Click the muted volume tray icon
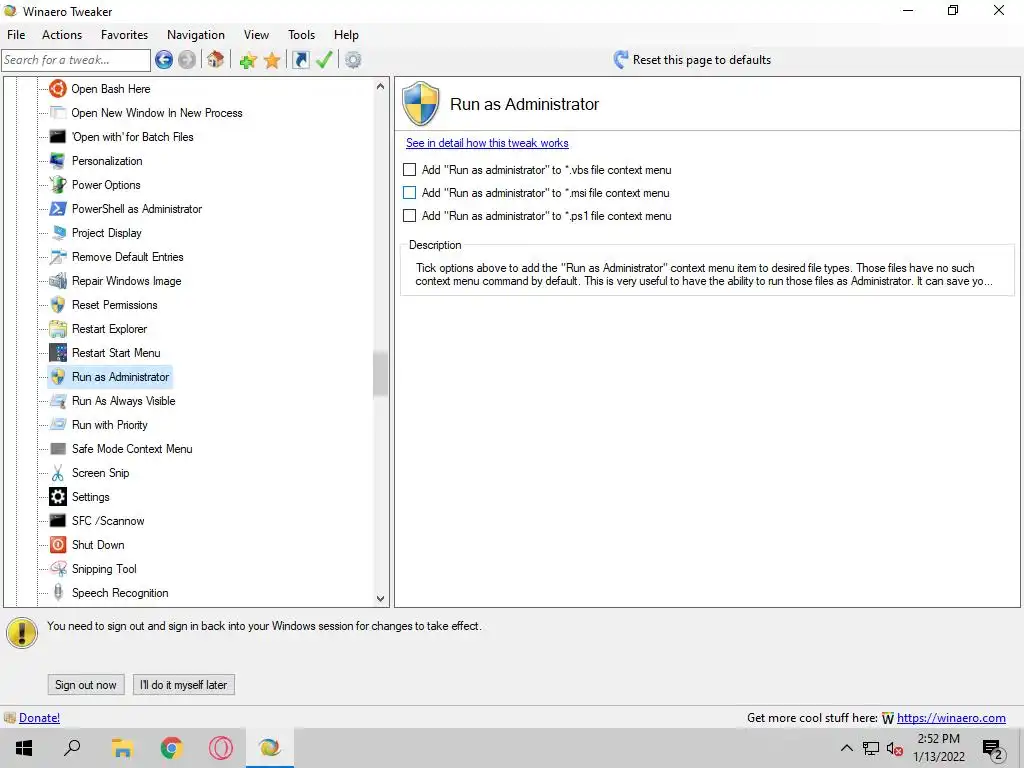Screen dimensions: 1024x768 895,749
